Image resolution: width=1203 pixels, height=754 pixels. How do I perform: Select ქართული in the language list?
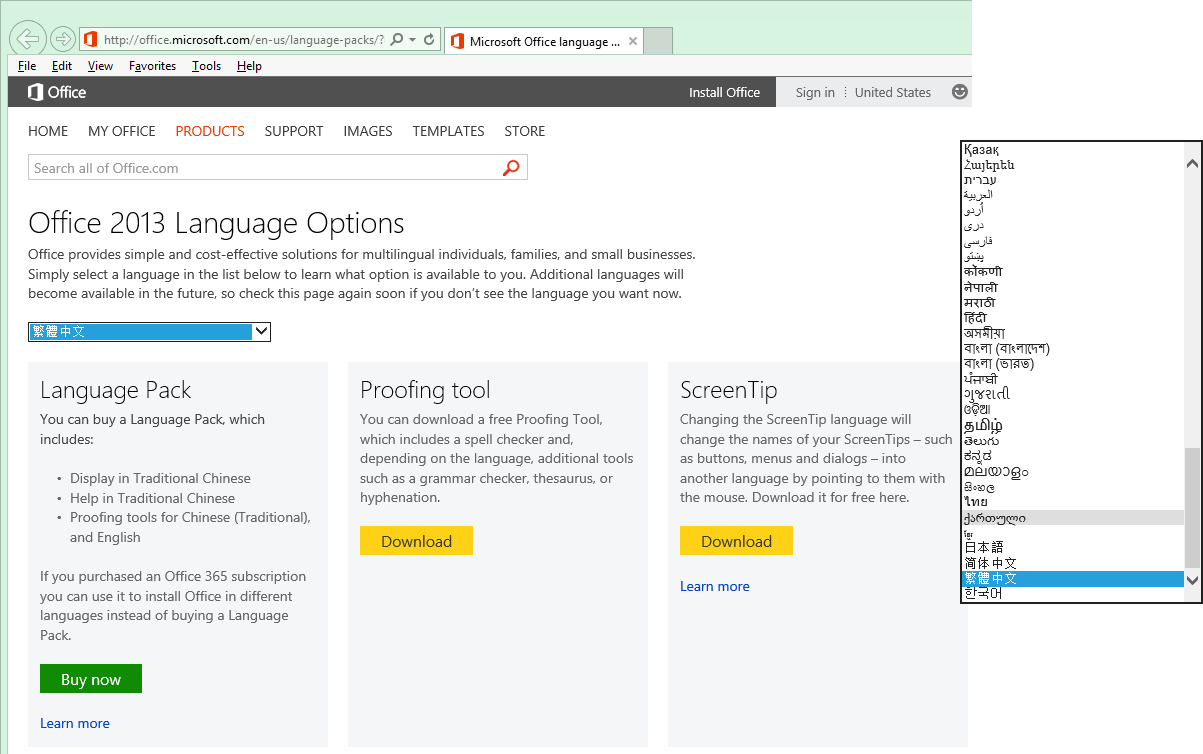pos(1073,518)
